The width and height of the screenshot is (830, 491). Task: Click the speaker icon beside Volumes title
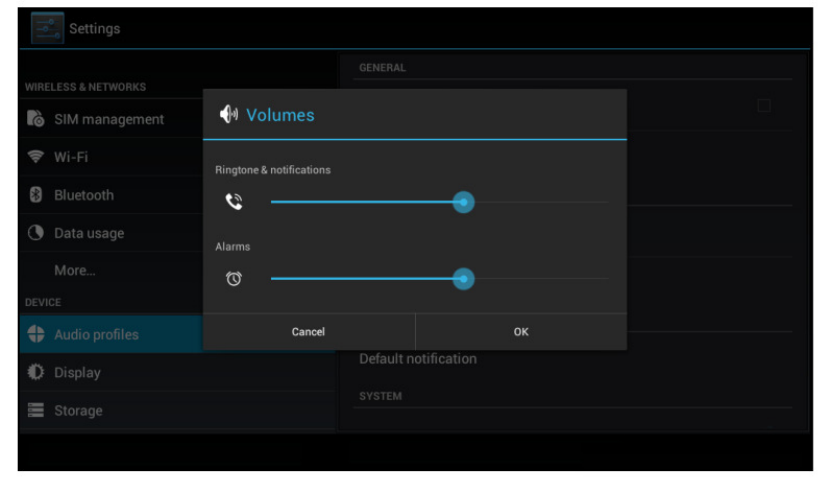pos(229,114)
